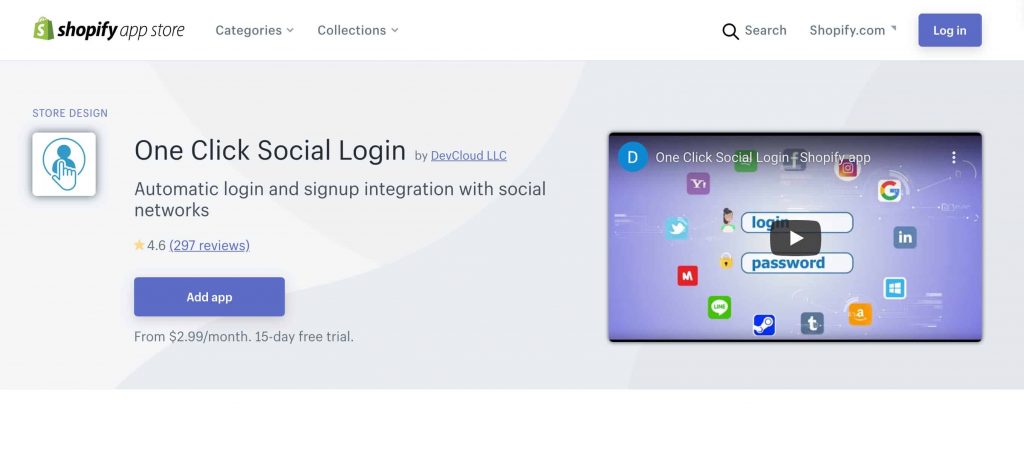Click the Add app button
The image size is (1024, 449).
click(x=209, y=297)
